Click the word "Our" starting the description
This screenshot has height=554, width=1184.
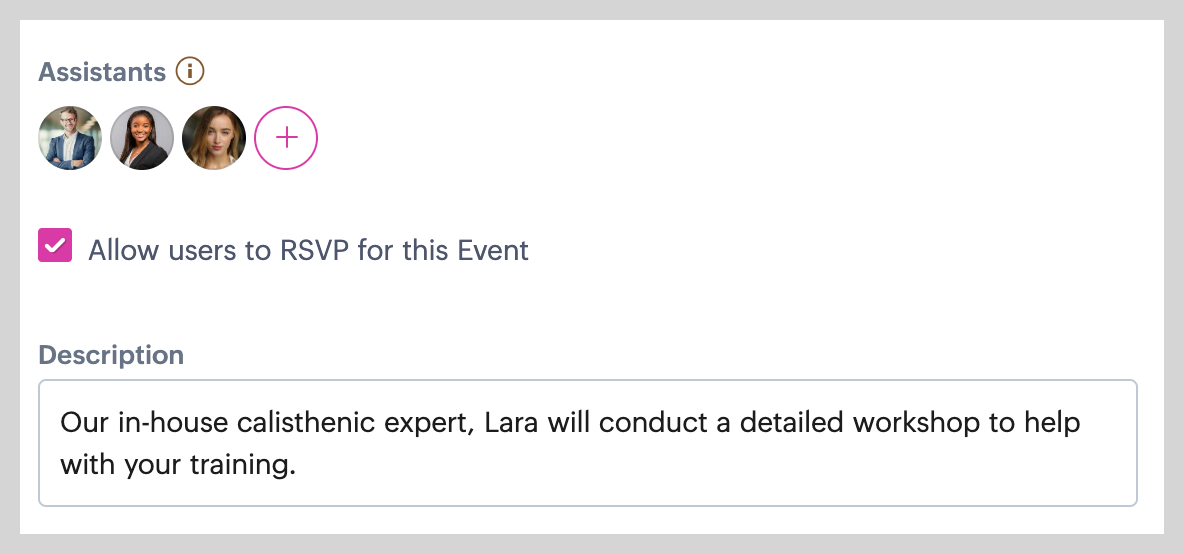tap(84, 422)
